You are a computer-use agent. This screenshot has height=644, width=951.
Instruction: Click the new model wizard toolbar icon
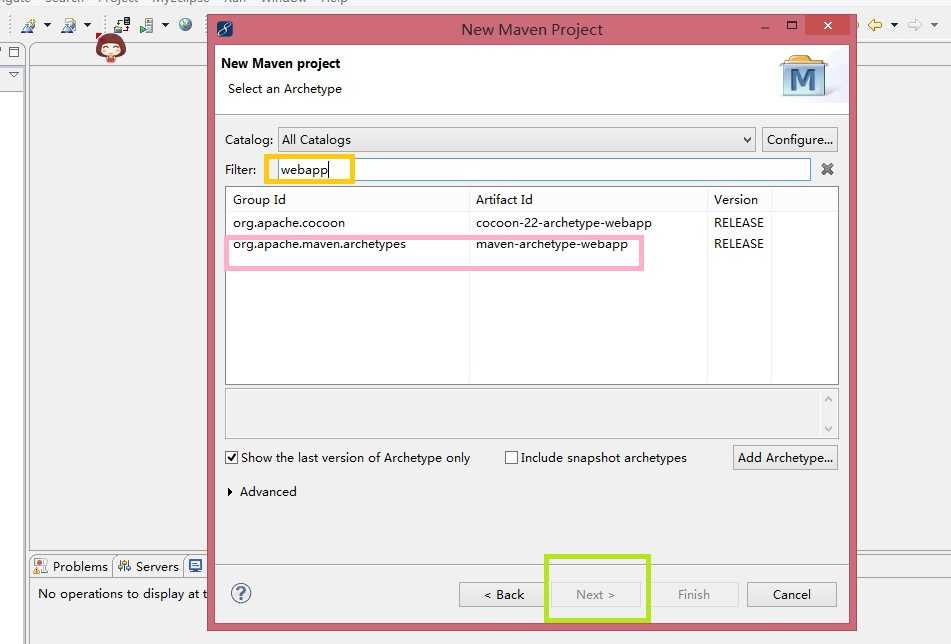[29, 25]
